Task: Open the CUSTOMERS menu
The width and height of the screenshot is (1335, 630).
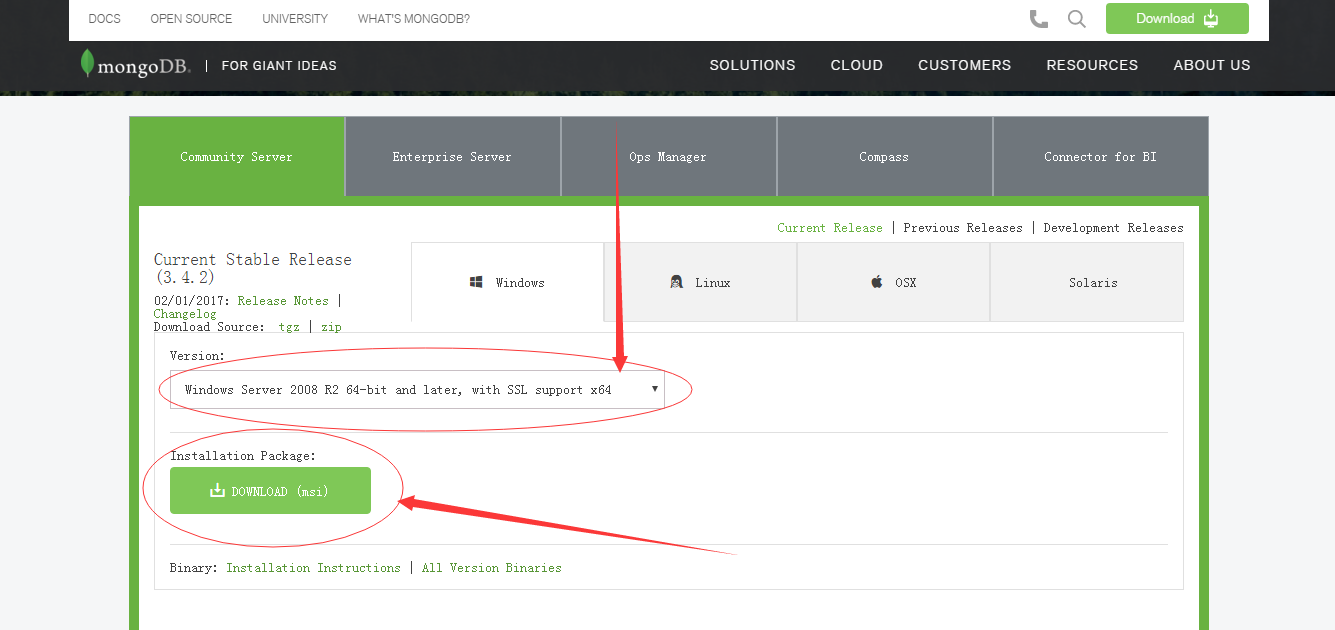Action: point(965,65)
